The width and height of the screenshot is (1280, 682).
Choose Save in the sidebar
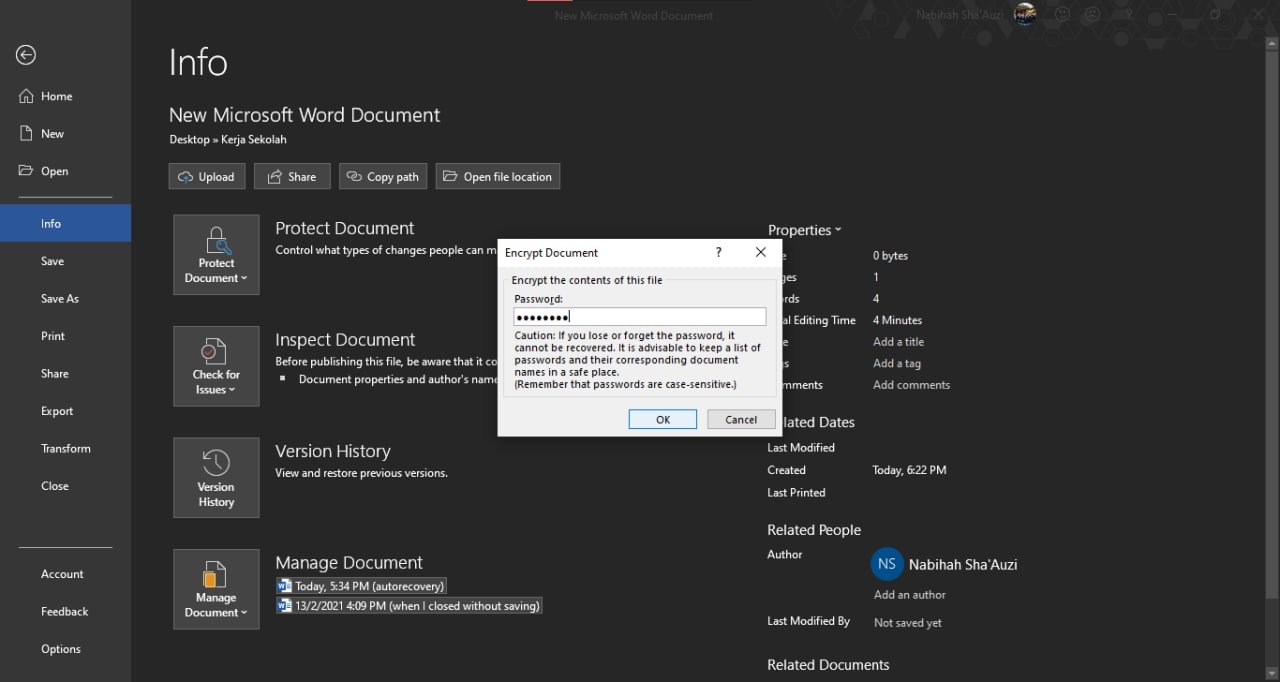coord(65,261)
